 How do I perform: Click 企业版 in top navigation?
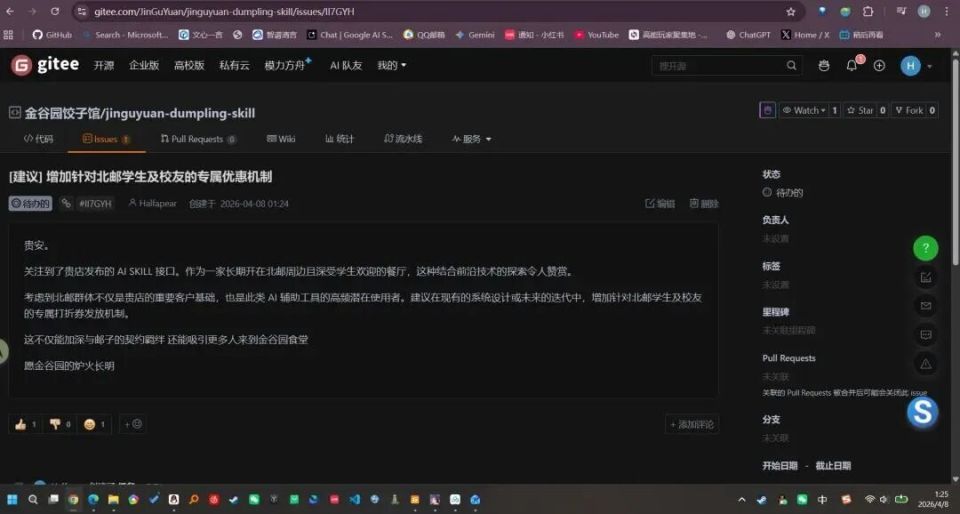(x=144, y=65)
